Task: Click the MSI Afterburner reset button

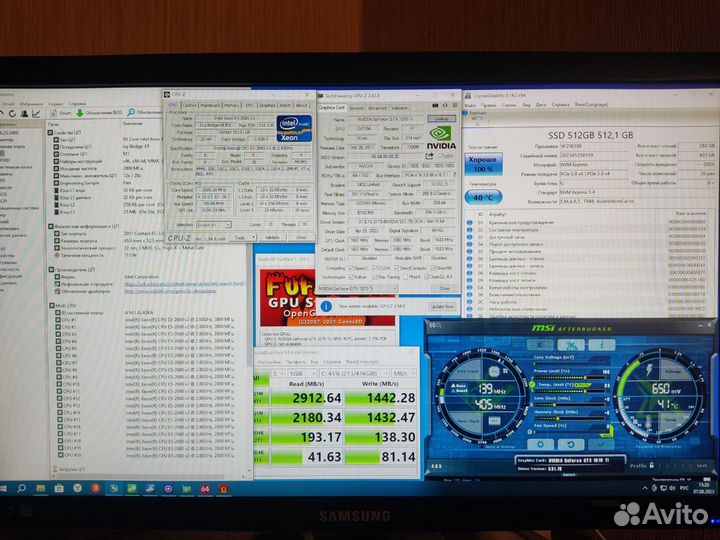Action: click(x=571, y=444)
